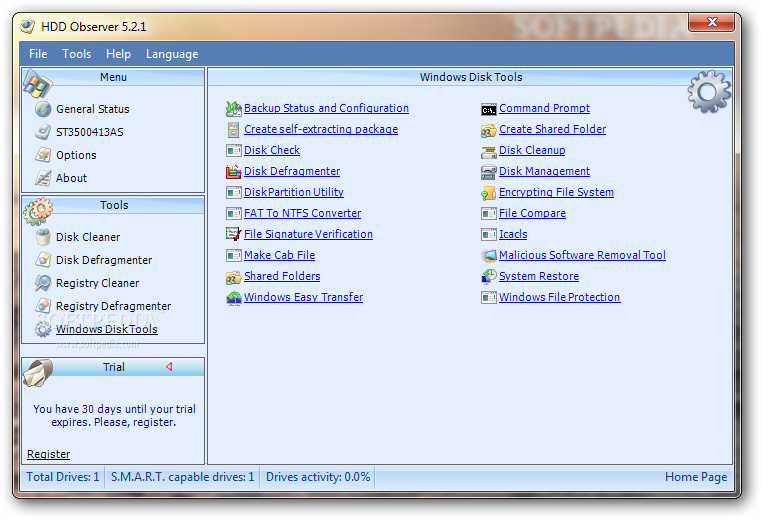This screenshot has width=762, height=519.
Task: Click the Create Shared Folder icon
Action: tap(489, 130)
